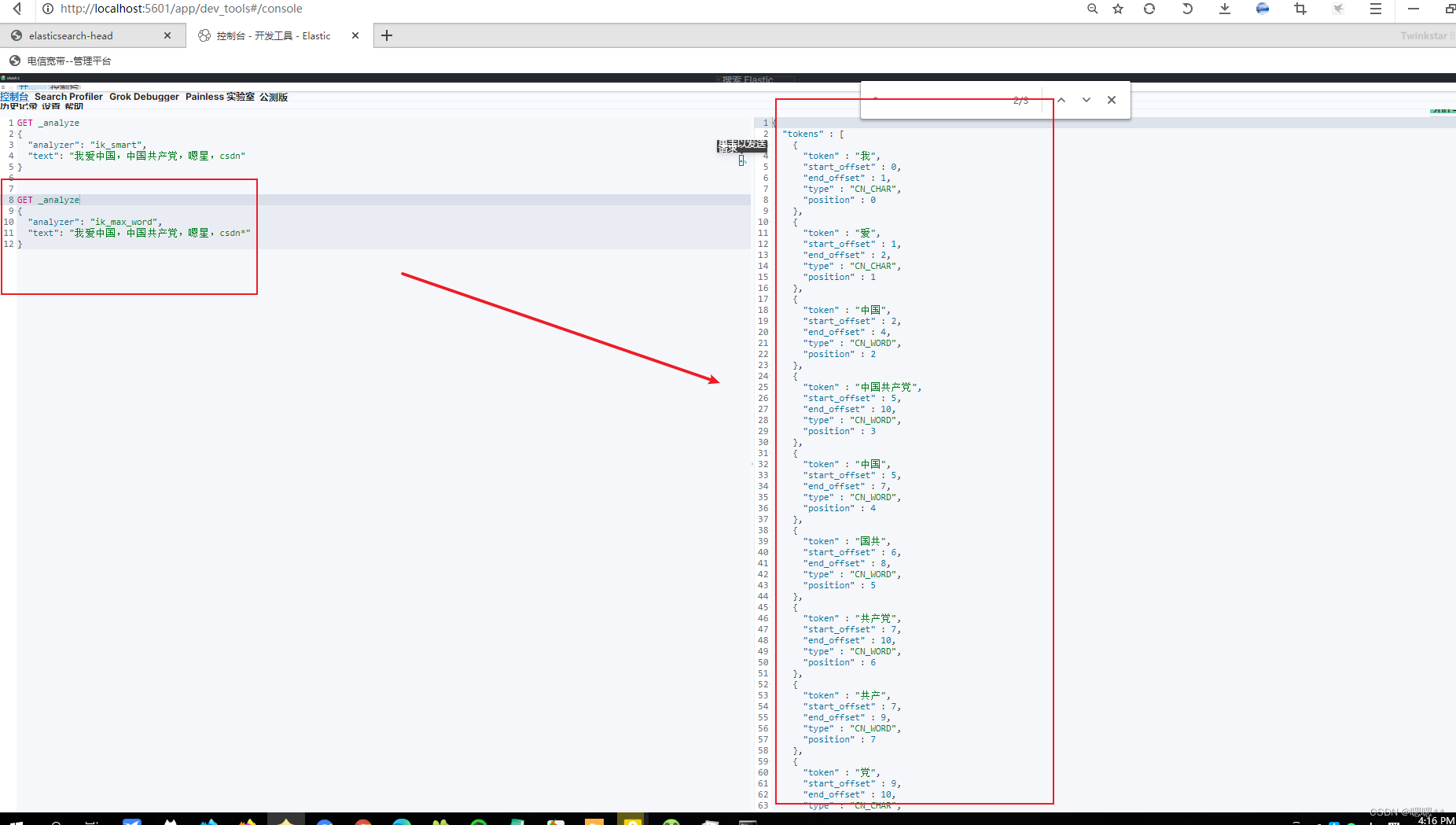Go to next find match

pyautogui.click(x=1086, y=100)
